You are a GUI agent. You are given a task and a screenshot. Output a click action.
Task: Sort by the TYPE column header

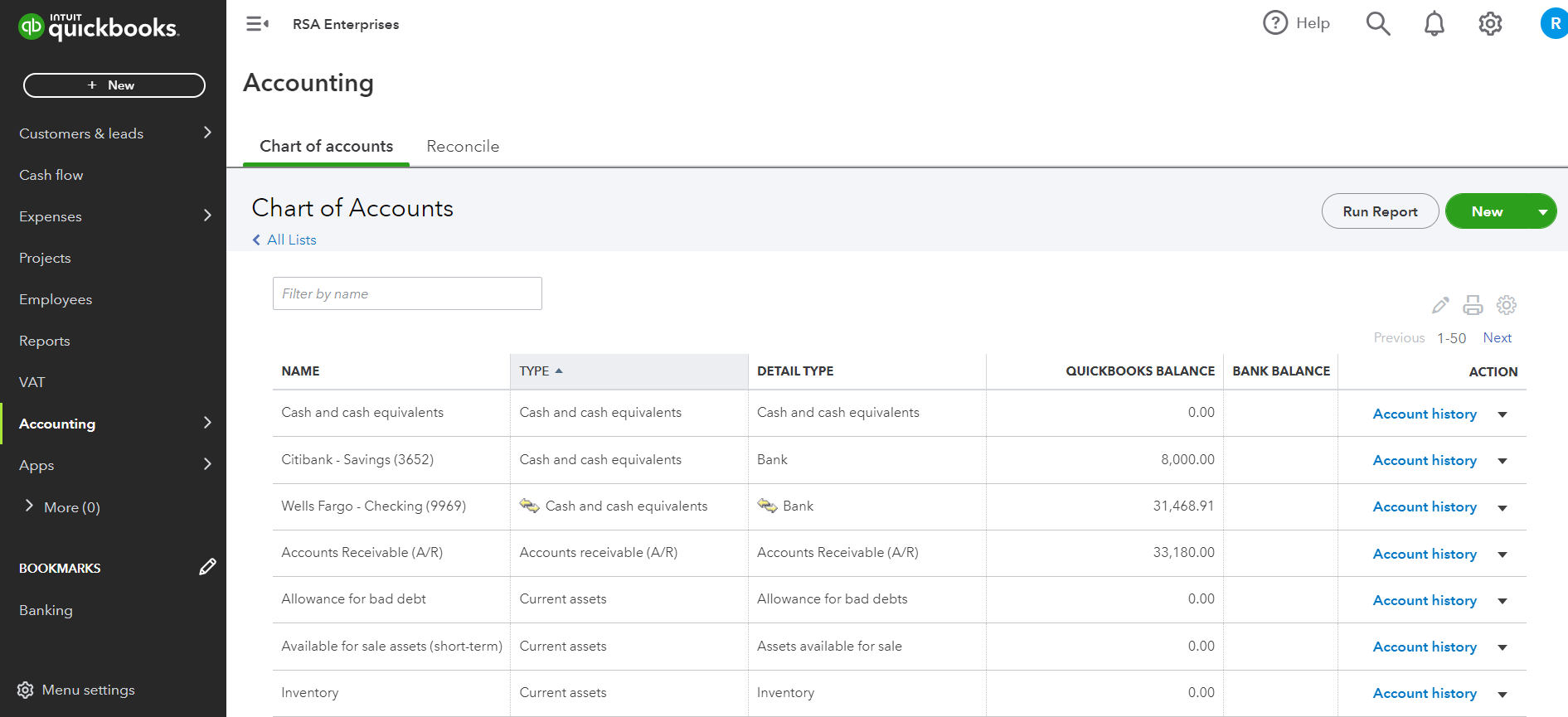(535, 371)
